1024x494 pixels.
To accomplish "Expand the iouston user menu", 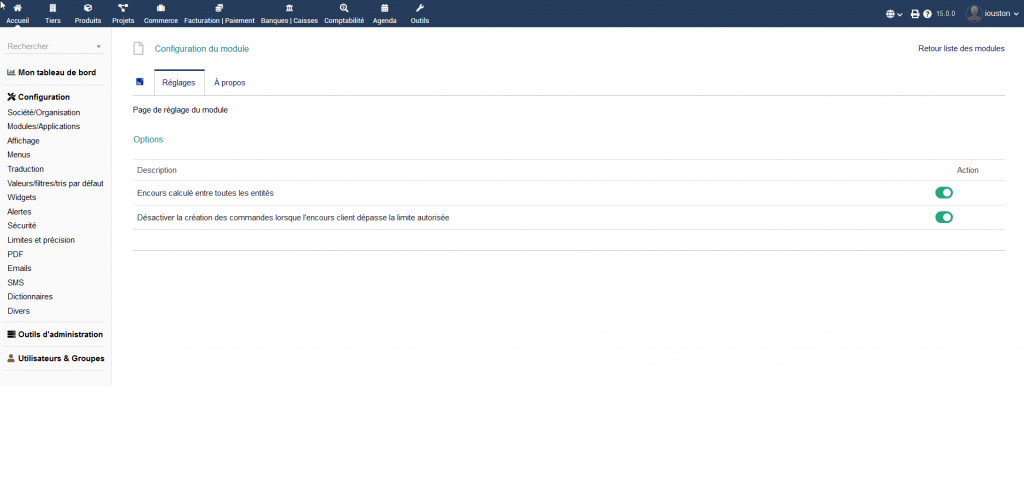I will point(1001,14).
